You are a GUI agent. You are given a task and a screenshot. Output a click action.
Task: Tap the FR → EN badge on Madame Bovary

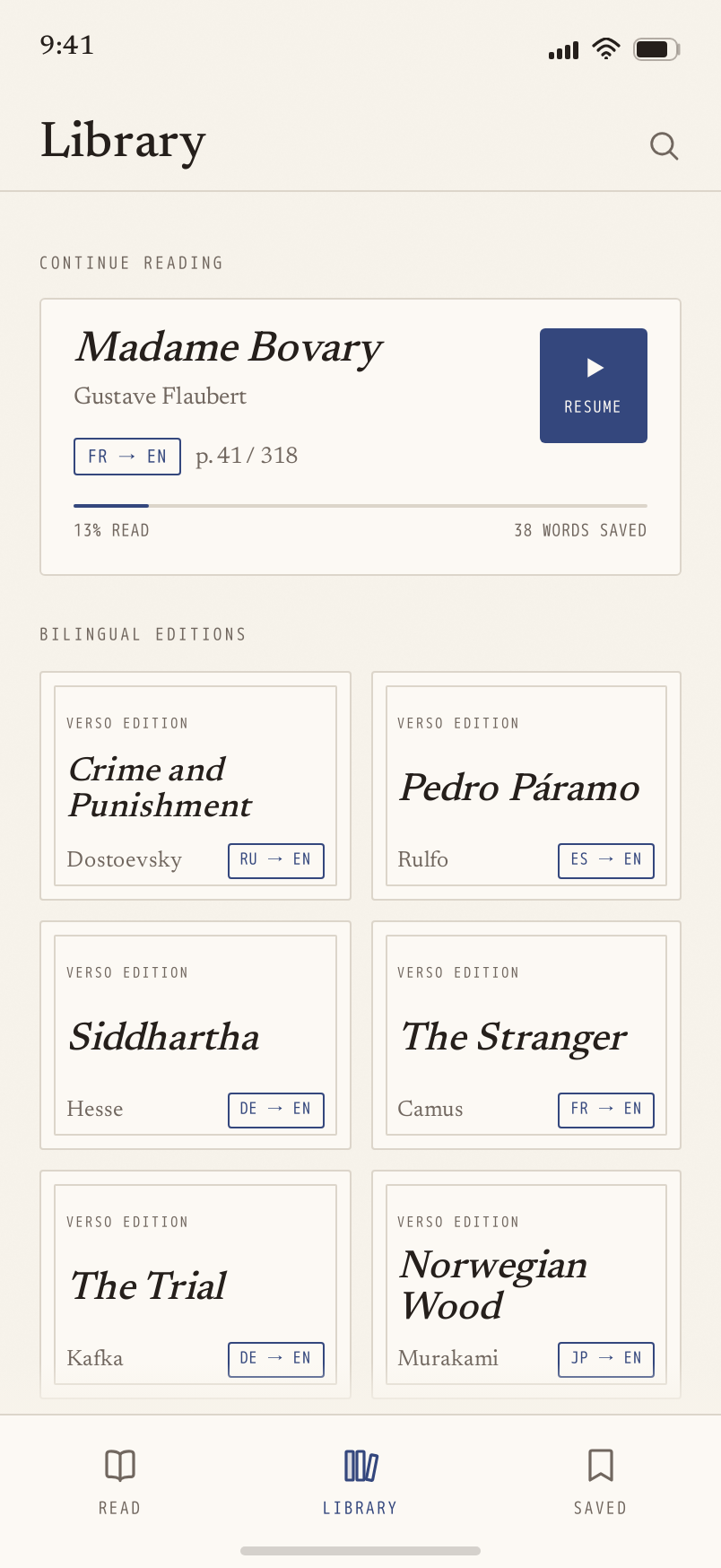(127, 456)
